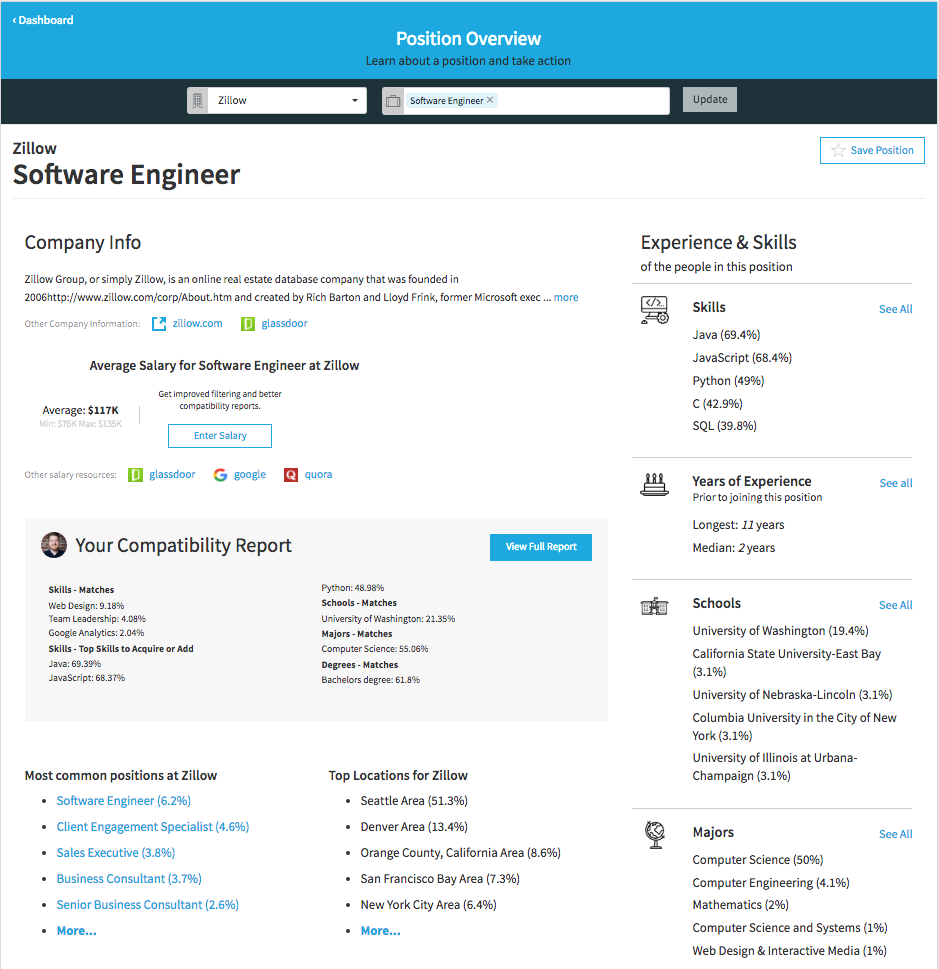Viewport: 939px width, 969px height.
Task: Click glassdoor icon under Company Info
Action: point(247,323)
